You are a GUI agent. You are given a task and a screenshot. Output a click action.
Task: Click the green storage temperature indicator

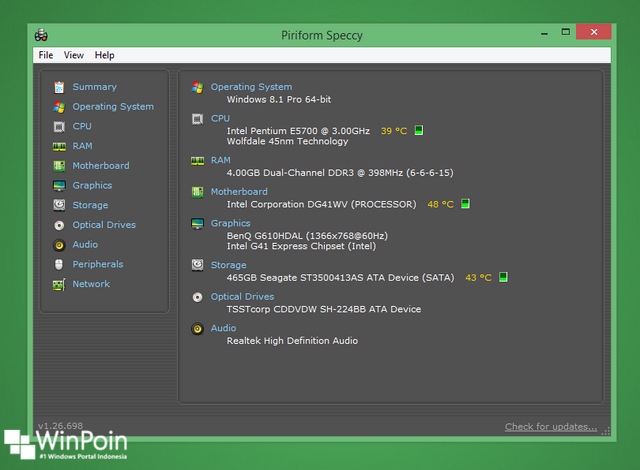(503, 277)
